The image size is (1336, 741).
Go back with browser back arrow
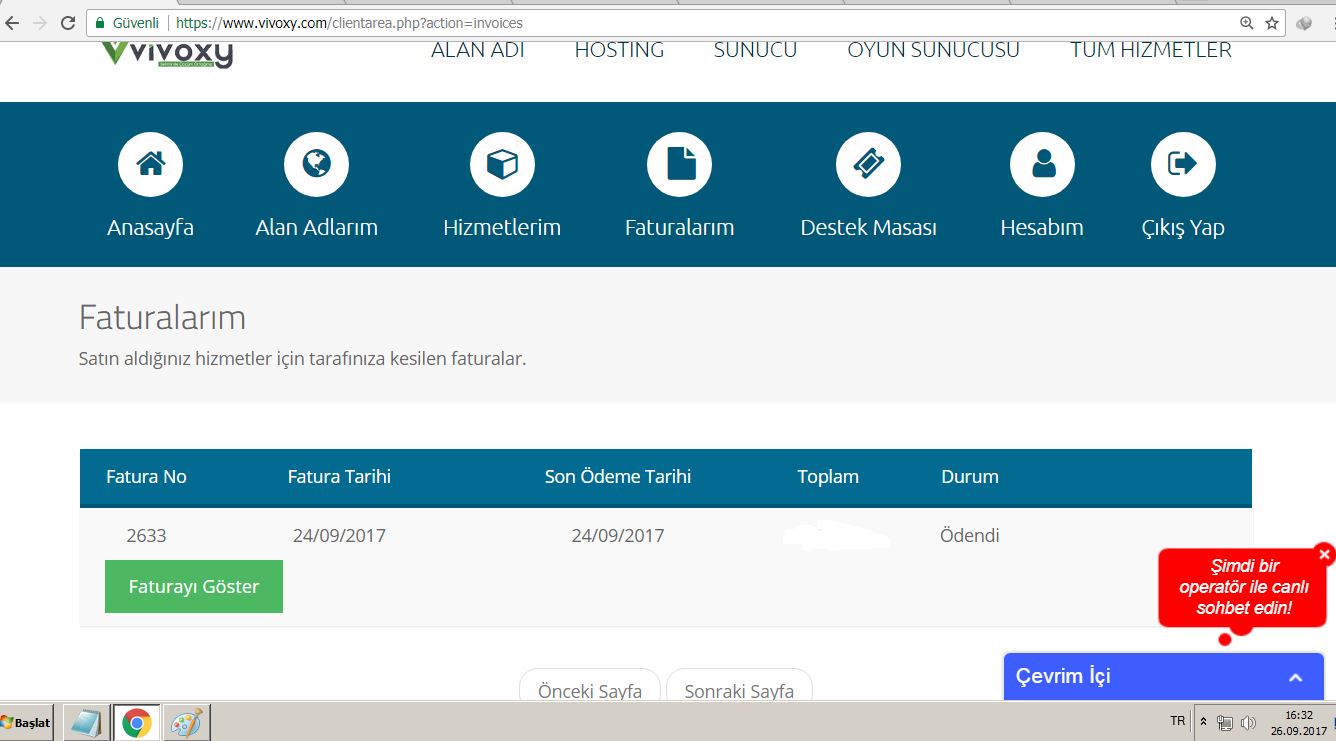pos(14,22)
